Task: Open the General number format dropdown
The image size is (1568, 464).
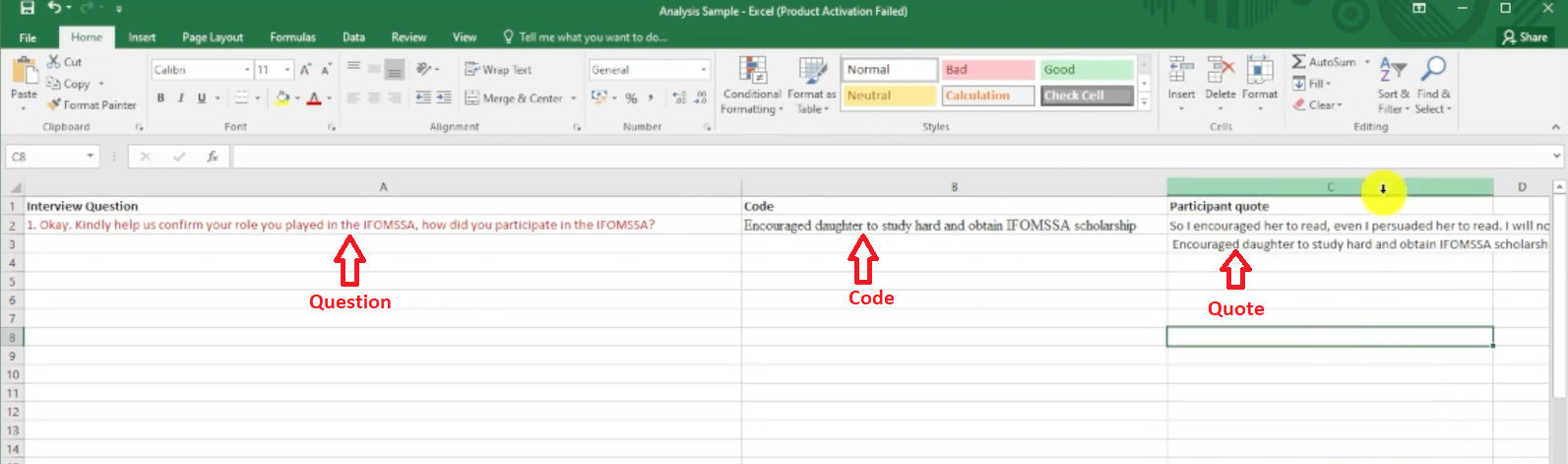Action: 703,70
